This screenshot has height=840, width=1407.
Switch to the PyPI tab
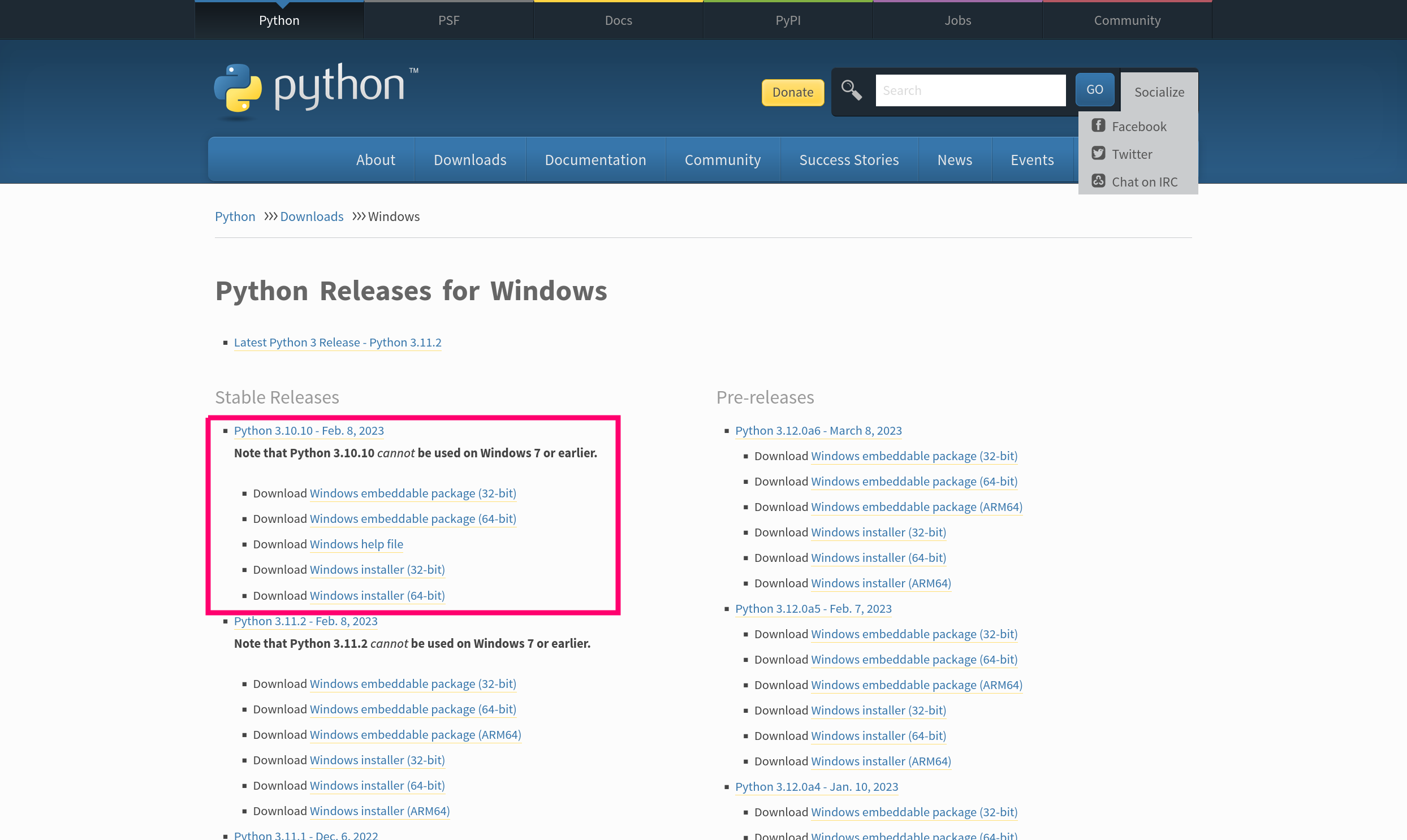pos(787,20)
